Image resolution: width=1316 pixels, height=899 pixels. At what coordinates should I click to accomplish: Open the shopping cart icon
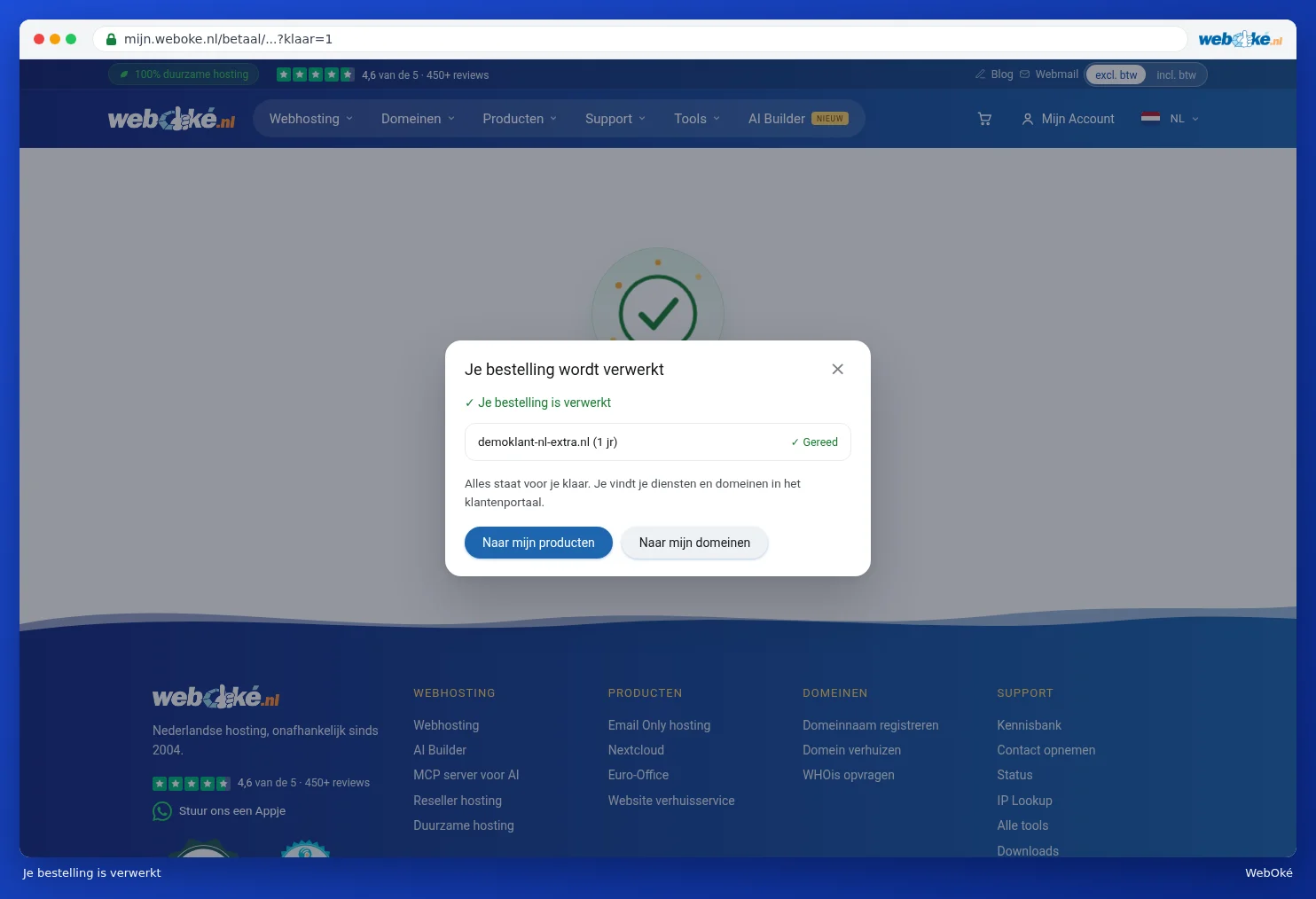click(x=984, y=119)
